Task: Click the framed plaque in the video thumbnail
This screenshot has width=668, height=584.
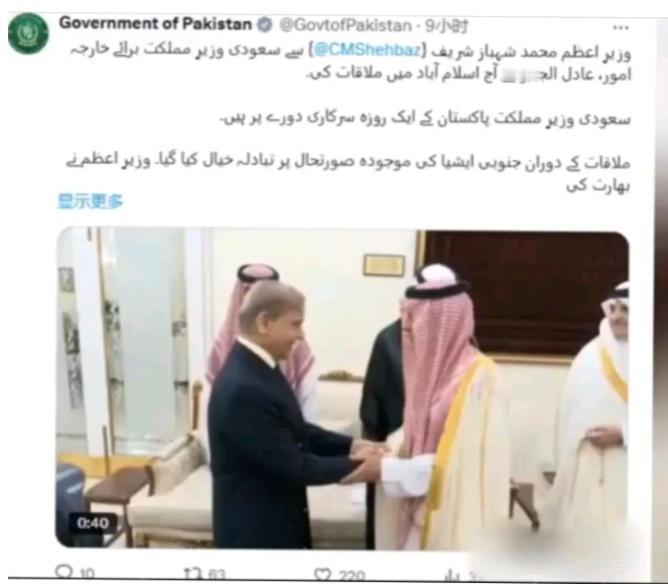Action: pyautogui.click(x=383, y=265)
